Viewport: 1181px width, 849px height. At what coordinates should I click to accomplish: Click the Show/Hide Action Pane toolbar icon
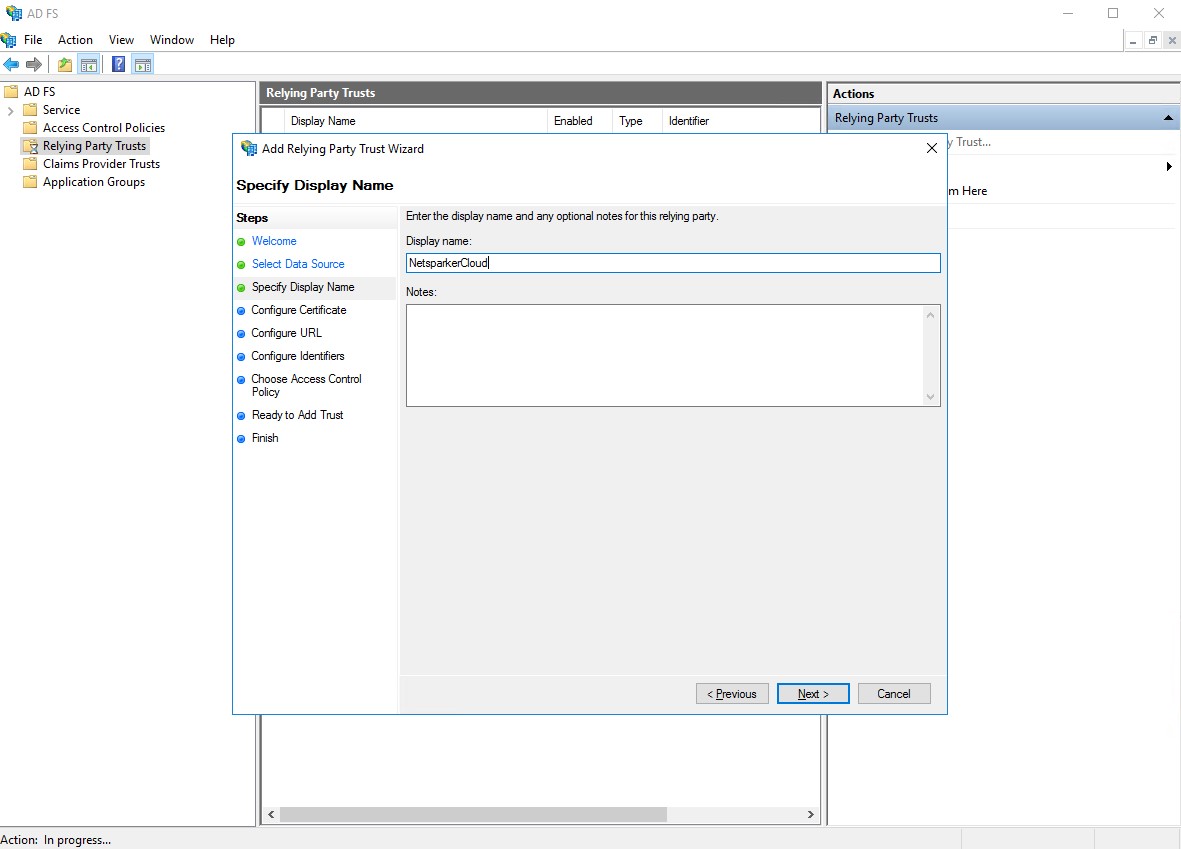[142, 63]
